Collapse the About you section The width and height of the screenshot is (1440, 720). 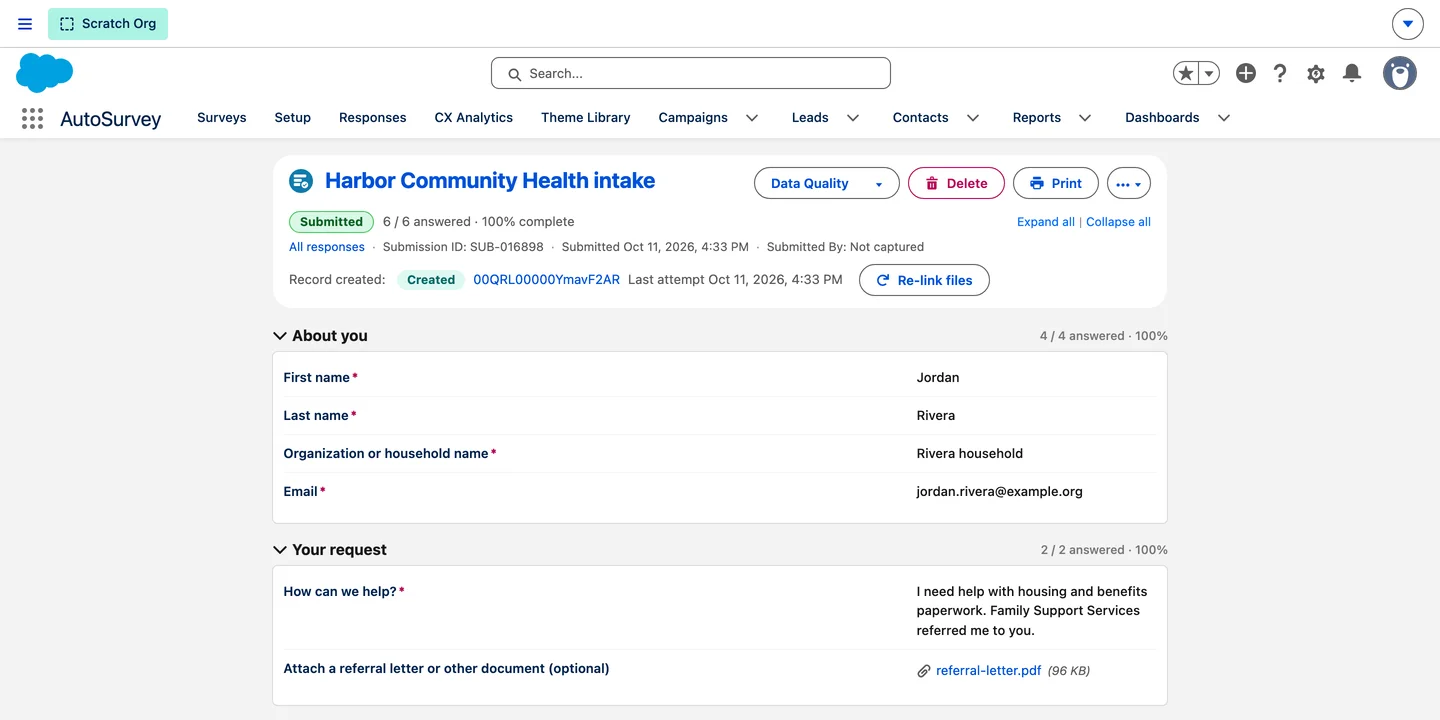pos(280,336)
